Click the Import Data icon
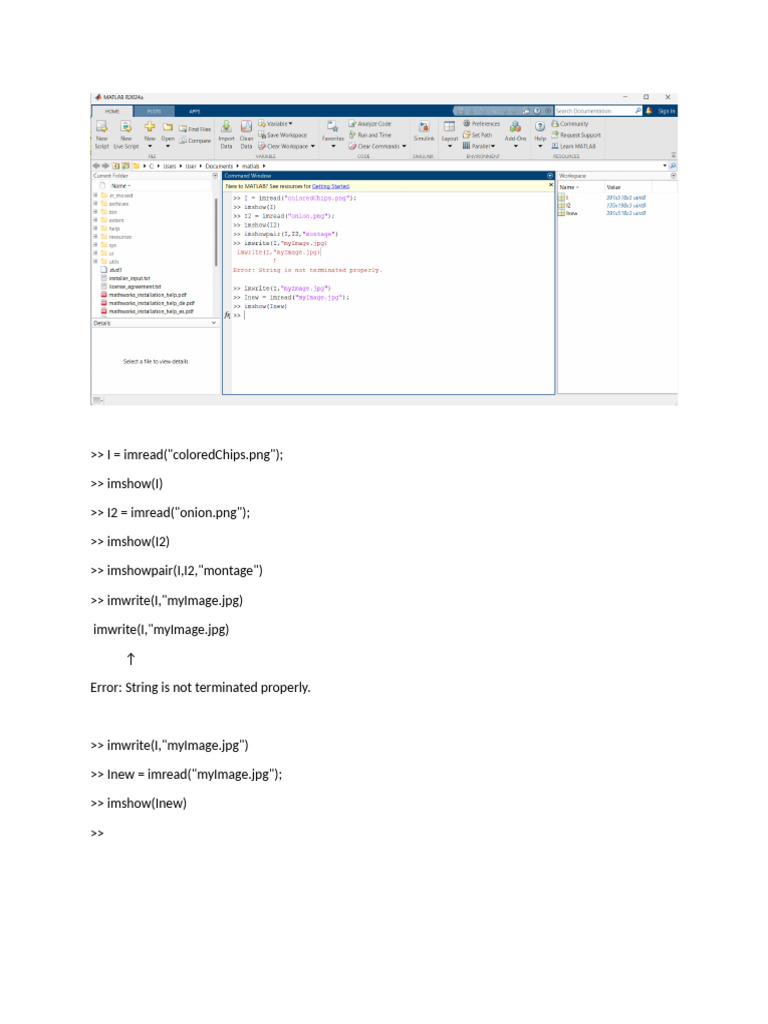This screenshot has width=768, height=1024. click(226, 126)
